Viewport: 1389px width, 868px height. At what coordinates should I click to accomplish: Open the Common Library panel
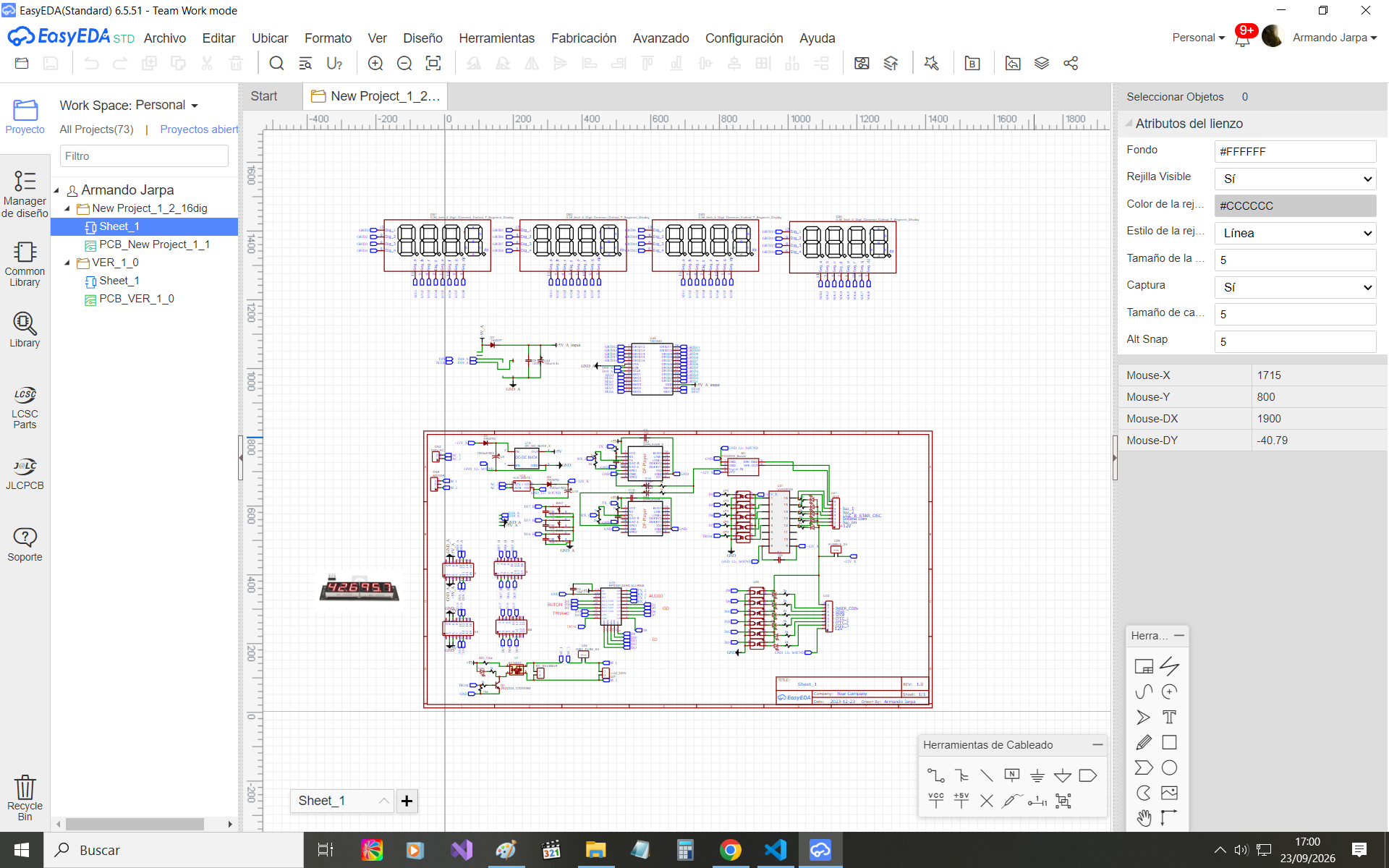25,264
